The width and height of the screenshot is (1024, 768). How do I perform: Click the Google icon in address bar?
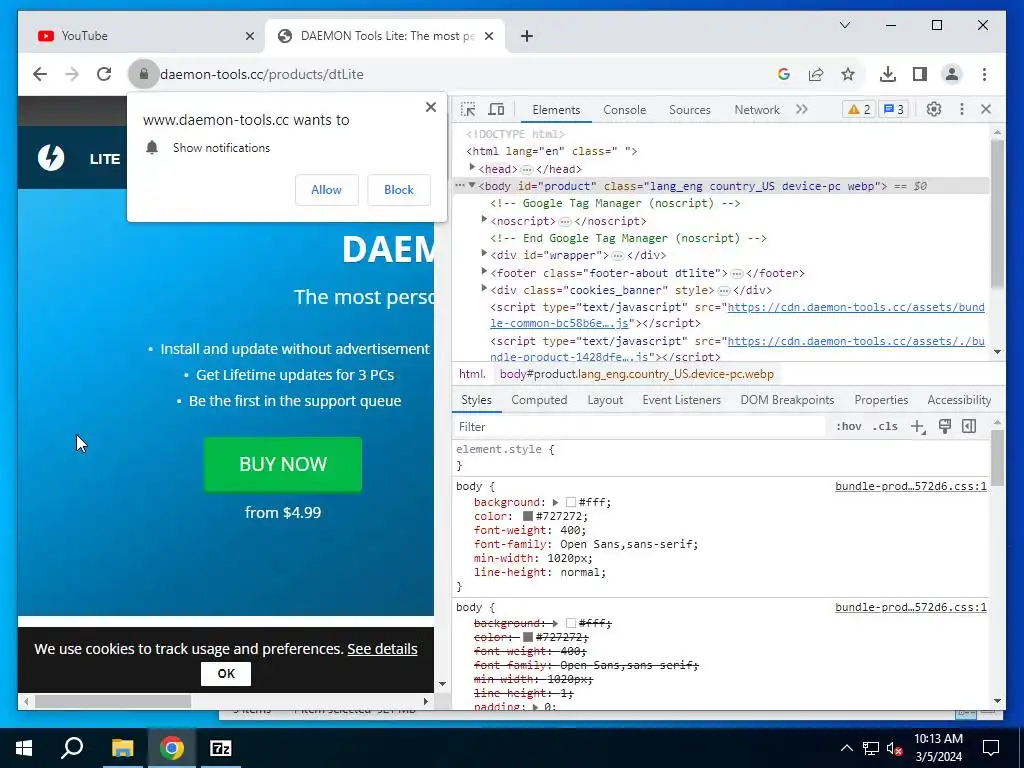784,74
